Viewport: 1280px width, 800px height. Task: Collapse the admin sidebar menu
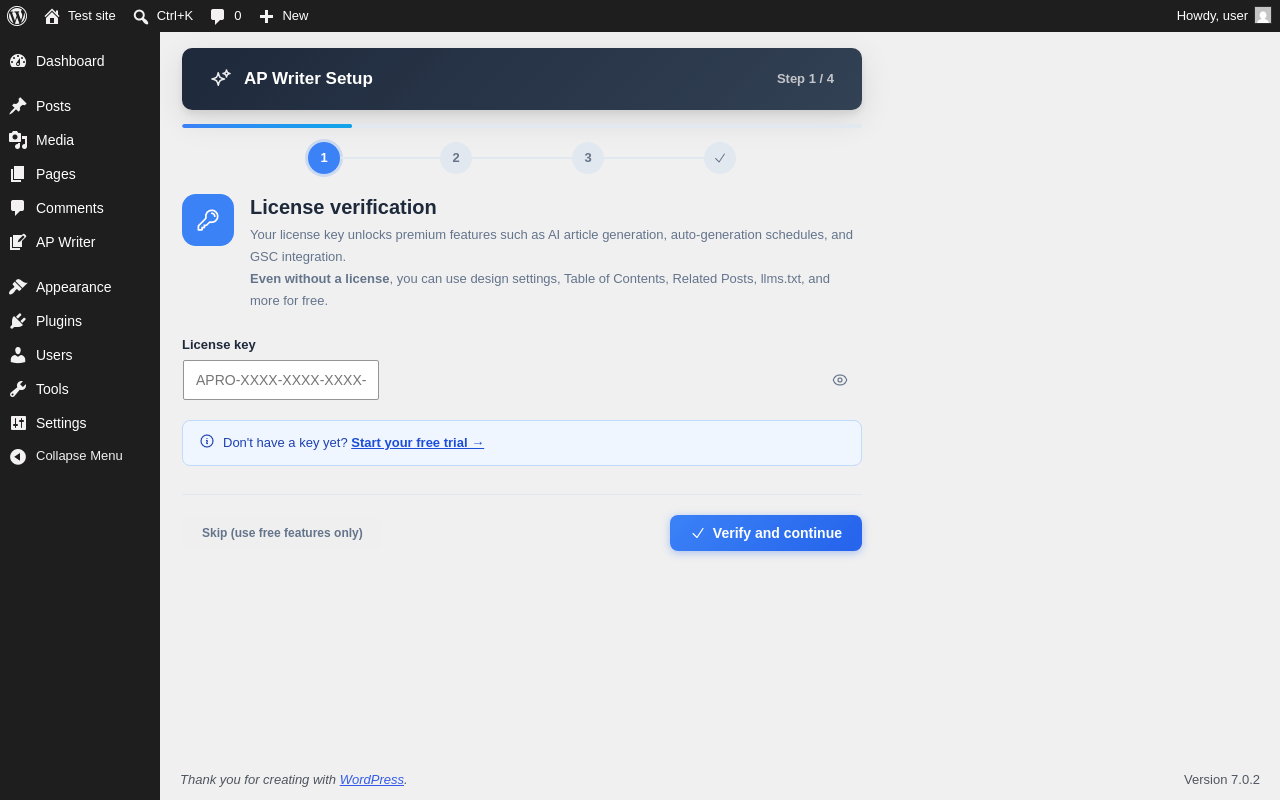tap(80, 456)
